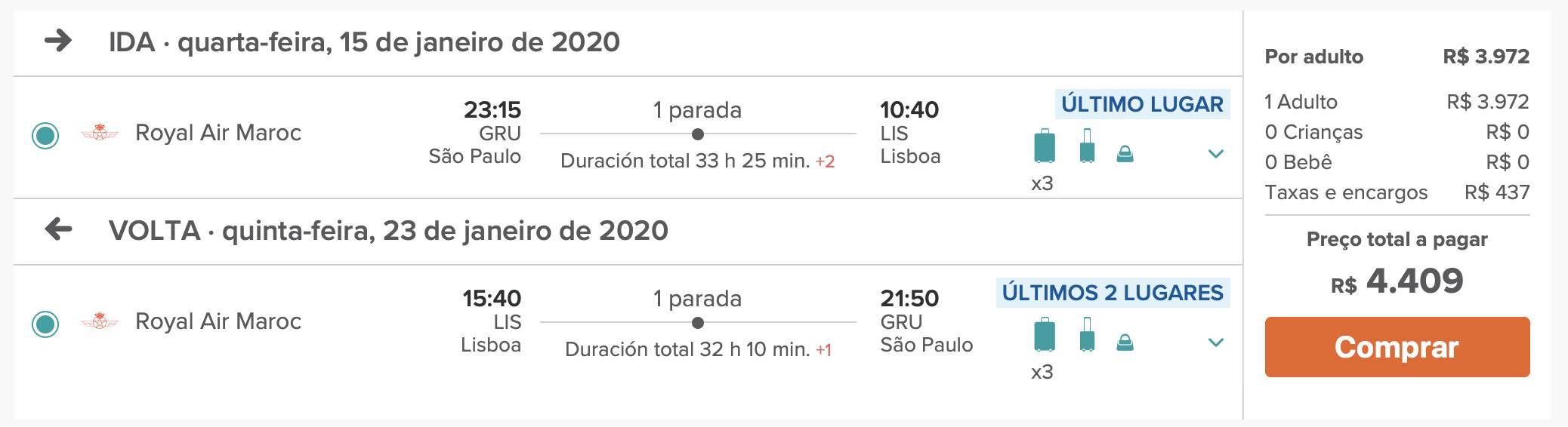This screenshot has height=427, width=1568.
Task: Click the right arrow icon beside IDA
Action: click(x=58, y=41)
